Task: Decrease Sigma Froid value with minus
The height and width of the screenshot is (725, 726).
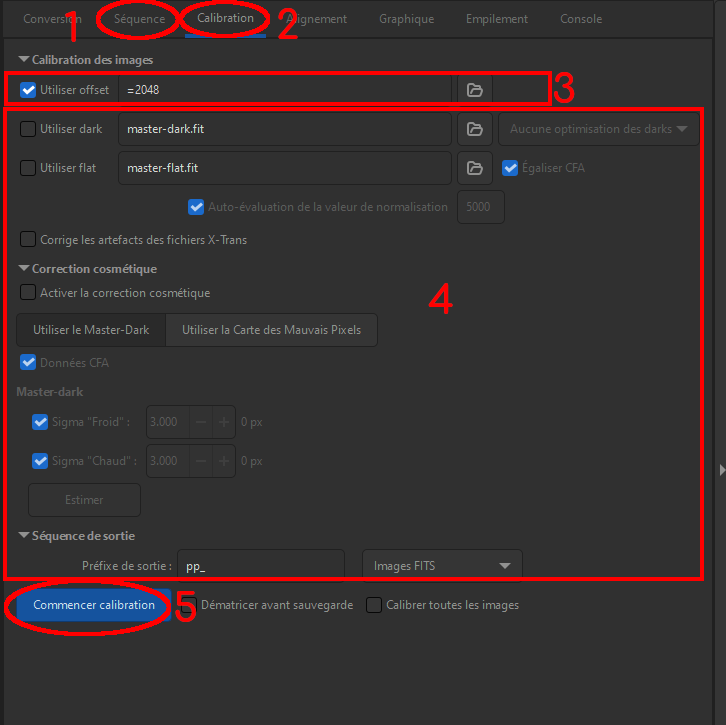Action: pos(201,422)
